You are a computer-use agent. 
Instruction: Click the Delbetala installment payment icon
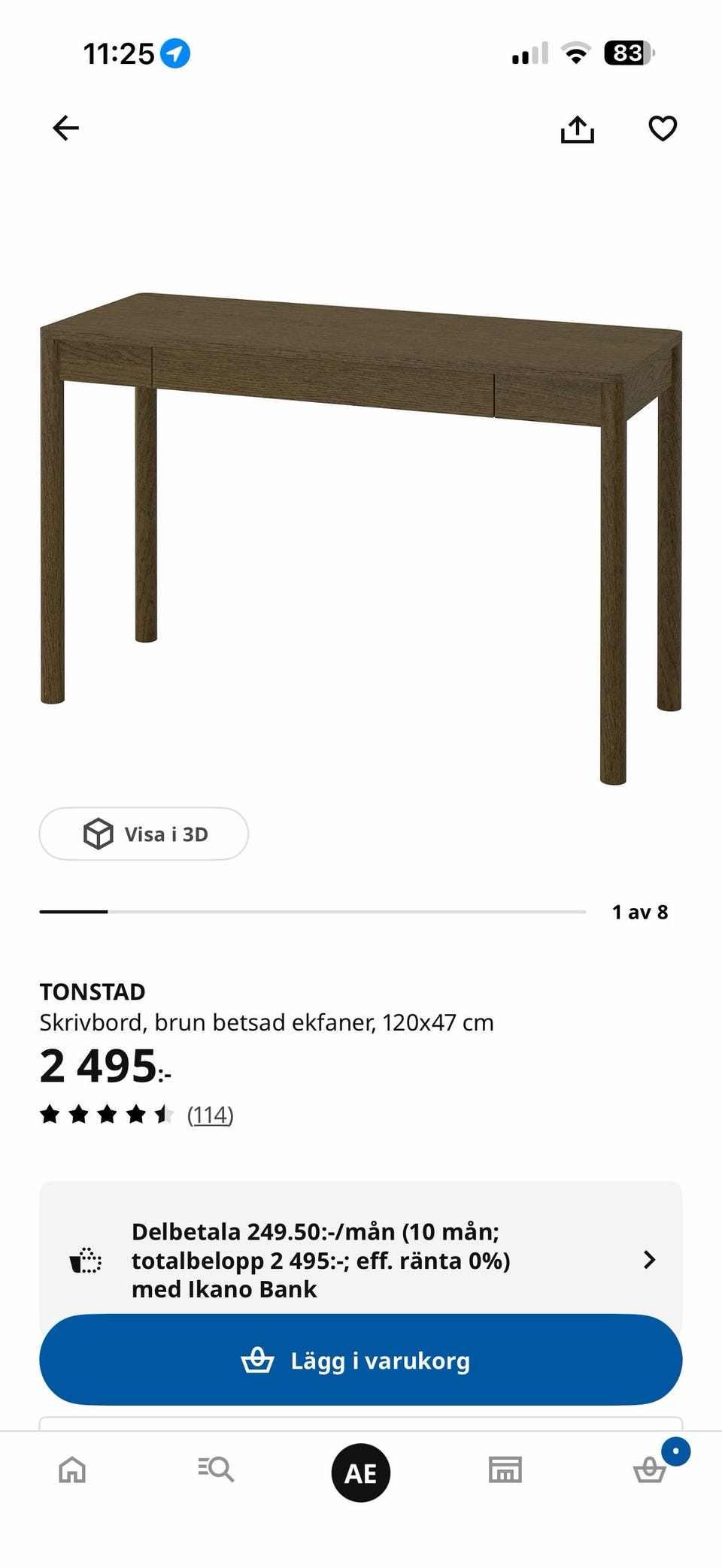click(86, 1261)
